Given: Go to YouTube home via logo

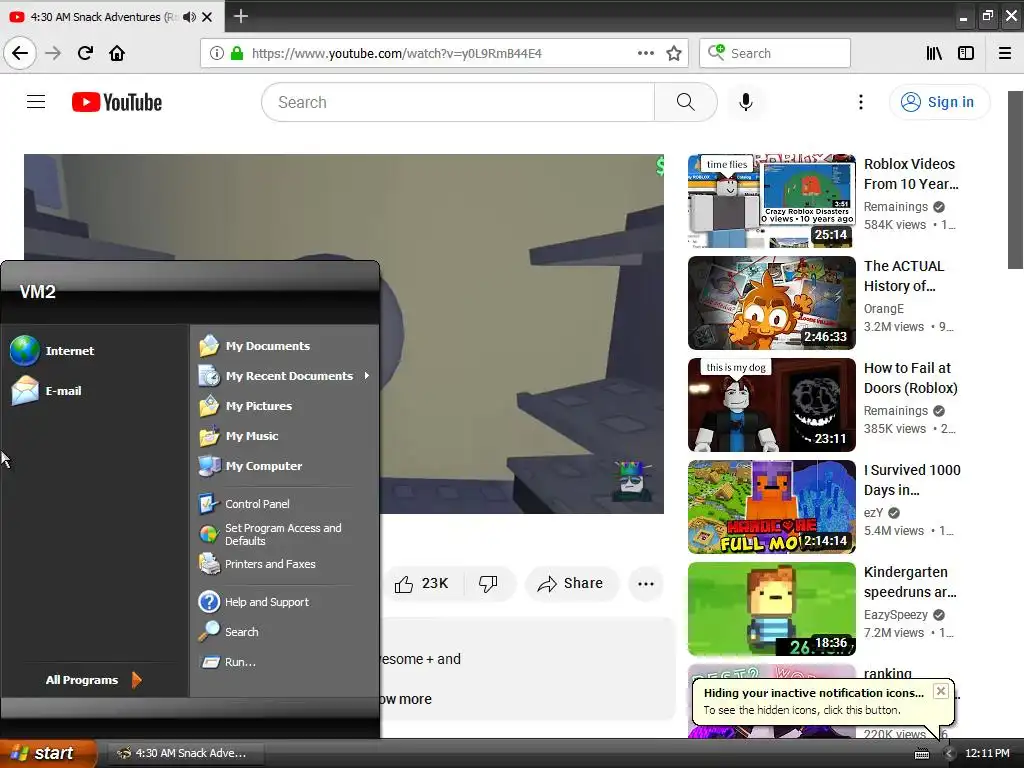Looking at the screenshot, I should [117, 102].
